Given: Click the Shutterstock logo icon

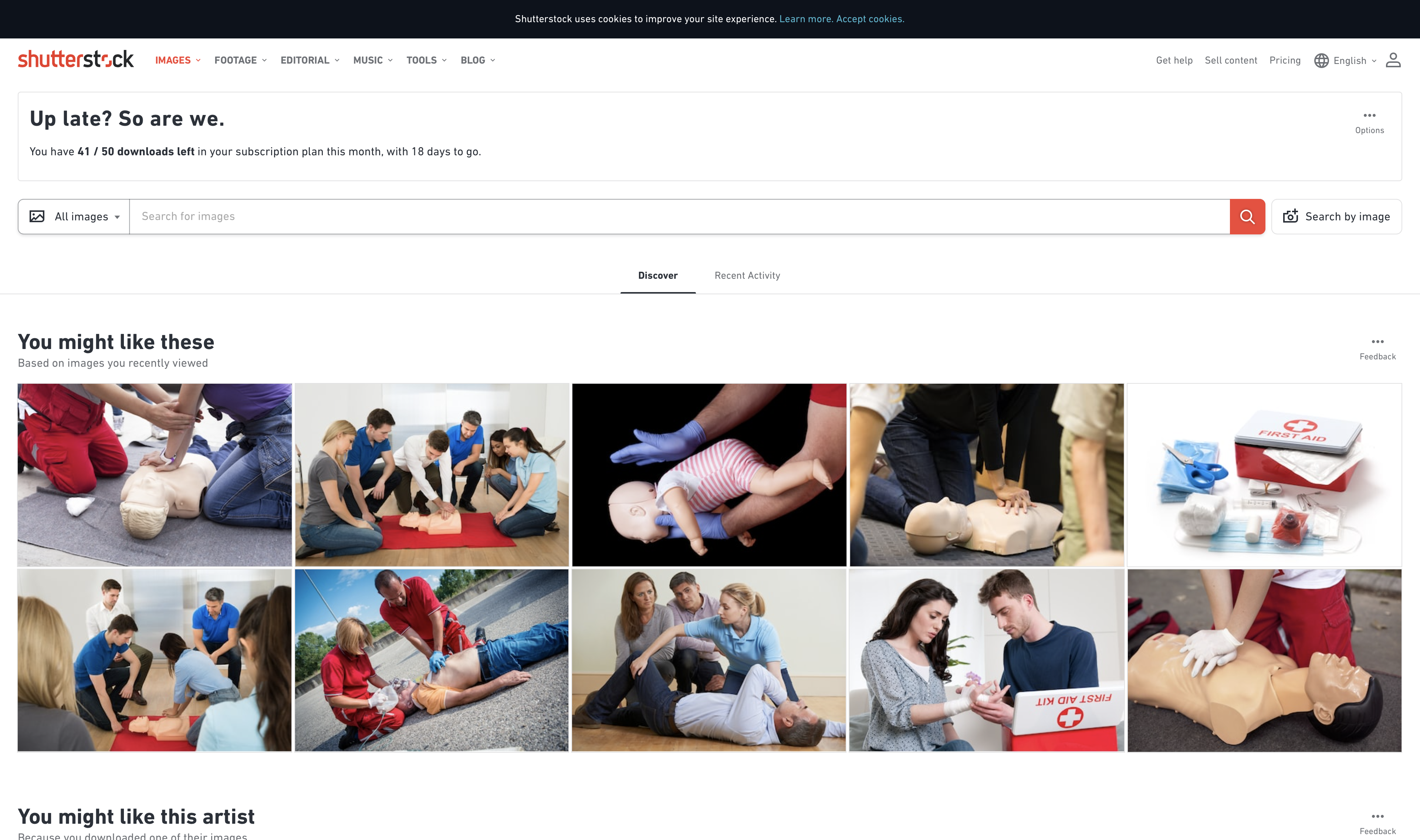Looking at the screenshot, I should click(76, 60).
